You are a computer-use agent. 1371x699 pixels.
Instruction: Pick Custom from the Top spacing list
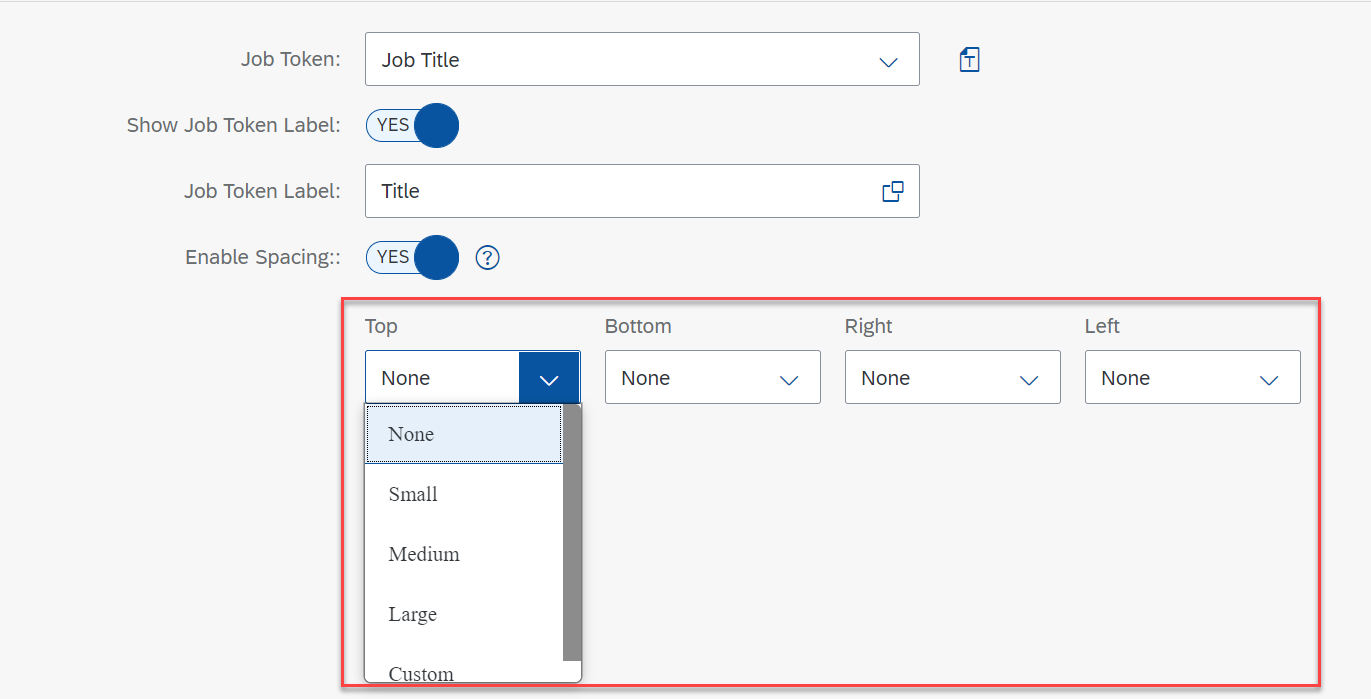(464, 670)
